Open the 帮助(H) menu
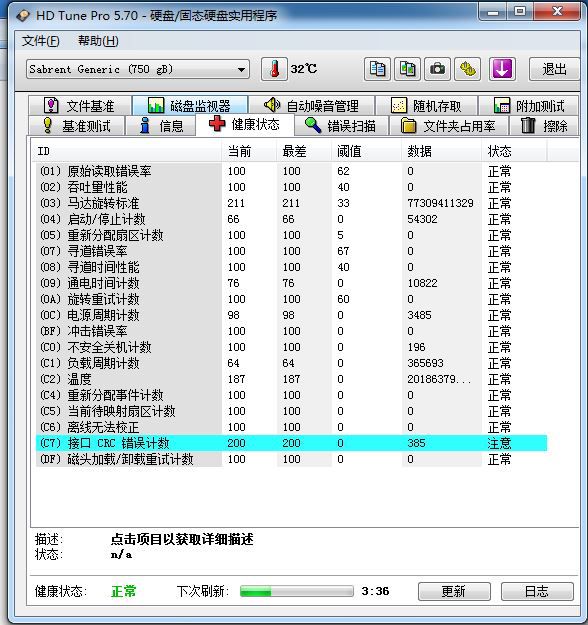The image size is (588, 625). pos(98,41)
